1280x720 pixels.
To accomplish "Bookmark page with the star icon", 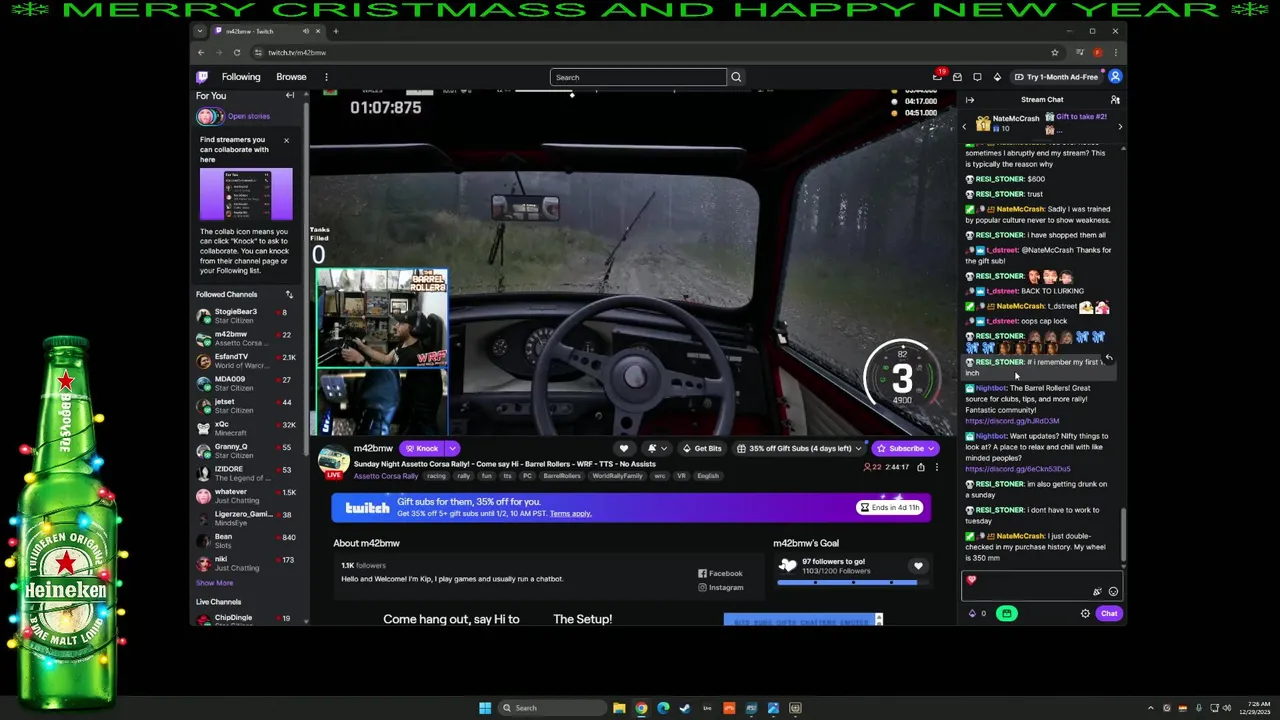I will coord(1054,52).
